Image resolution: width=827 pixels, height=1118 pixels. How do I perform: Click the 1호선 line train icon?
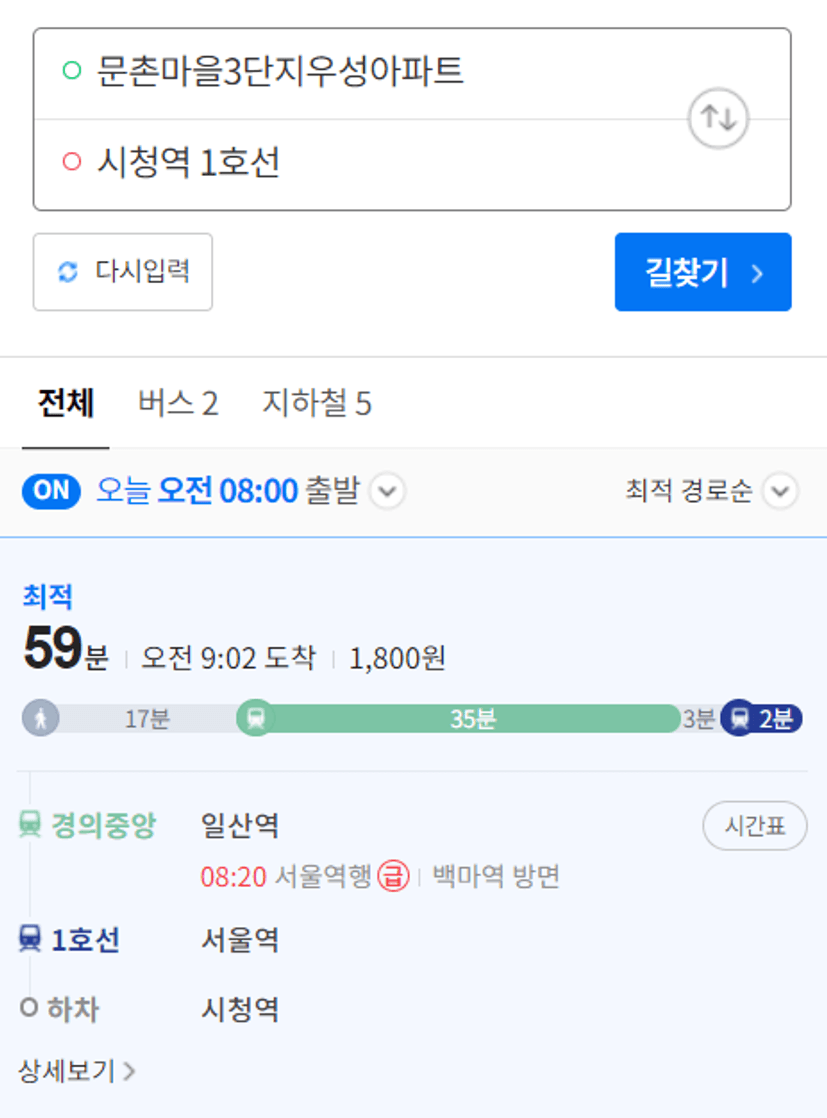coord(30,940)
